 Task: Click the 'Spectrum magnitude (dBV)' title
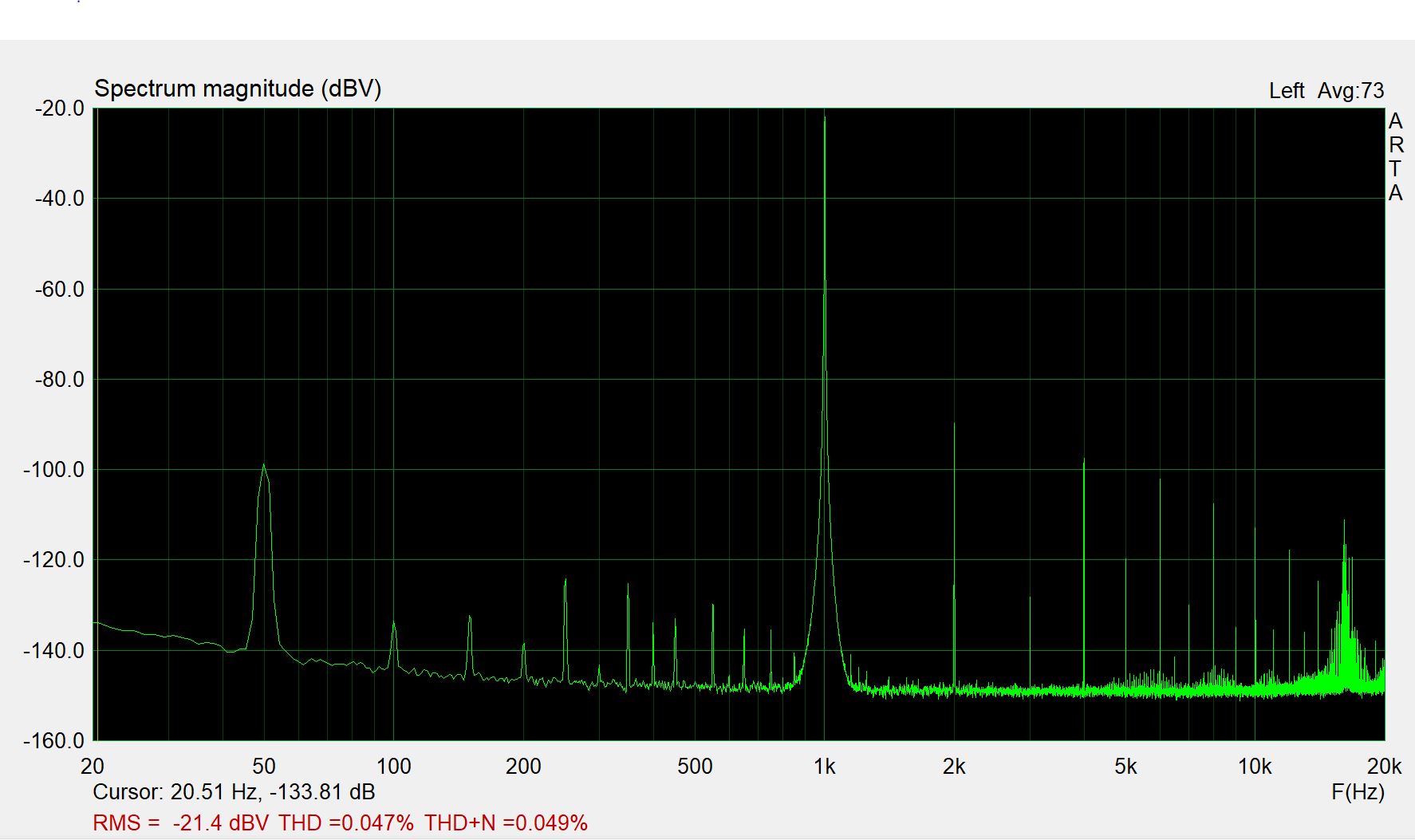[x=238, y=89]
